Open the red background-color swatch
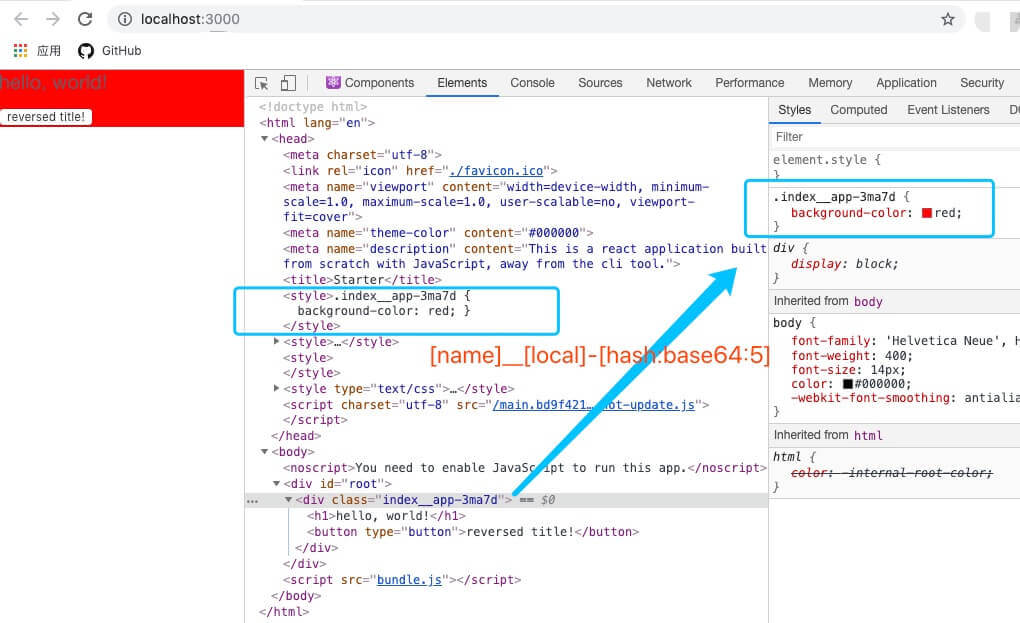This screenshot has width=1020, height=623. click(x=927, y=213)
